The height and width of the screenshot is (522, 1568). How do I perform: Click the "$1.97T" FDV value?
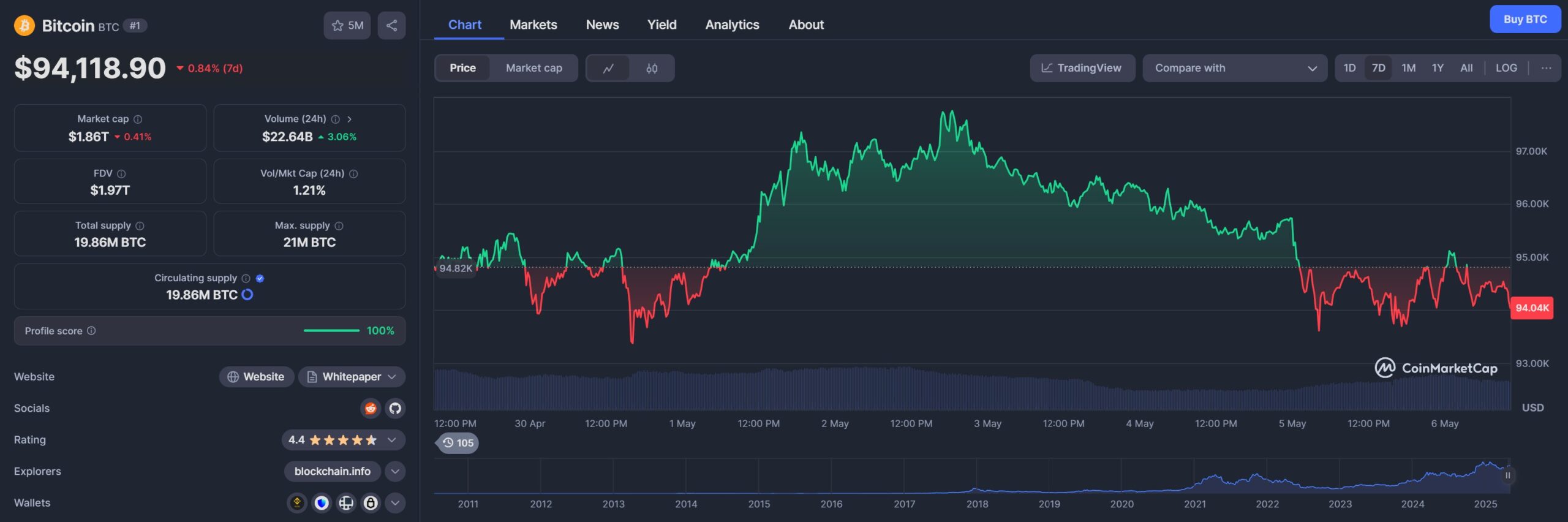coord(110,191)
